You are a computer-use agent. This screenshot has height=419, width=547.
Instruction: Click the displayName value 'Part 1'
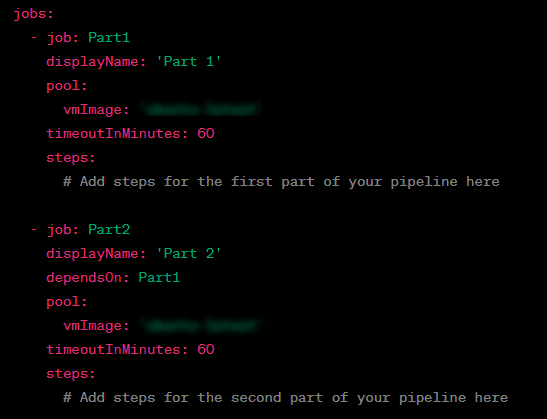189,62
